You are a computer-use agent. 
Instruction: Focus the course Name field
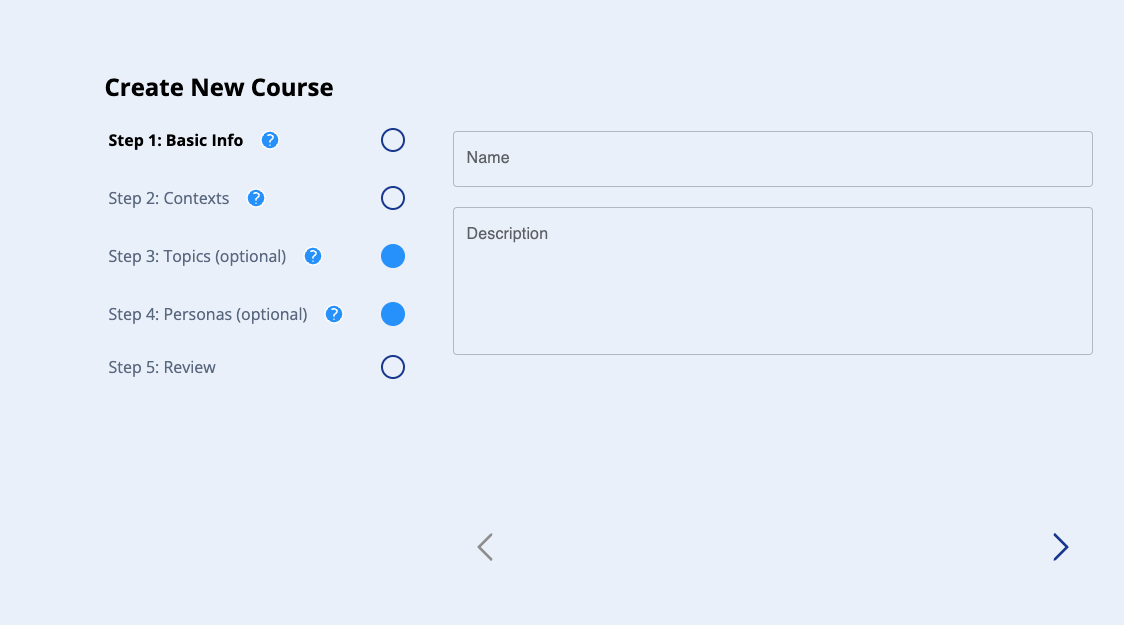click(x=772, y=158)
